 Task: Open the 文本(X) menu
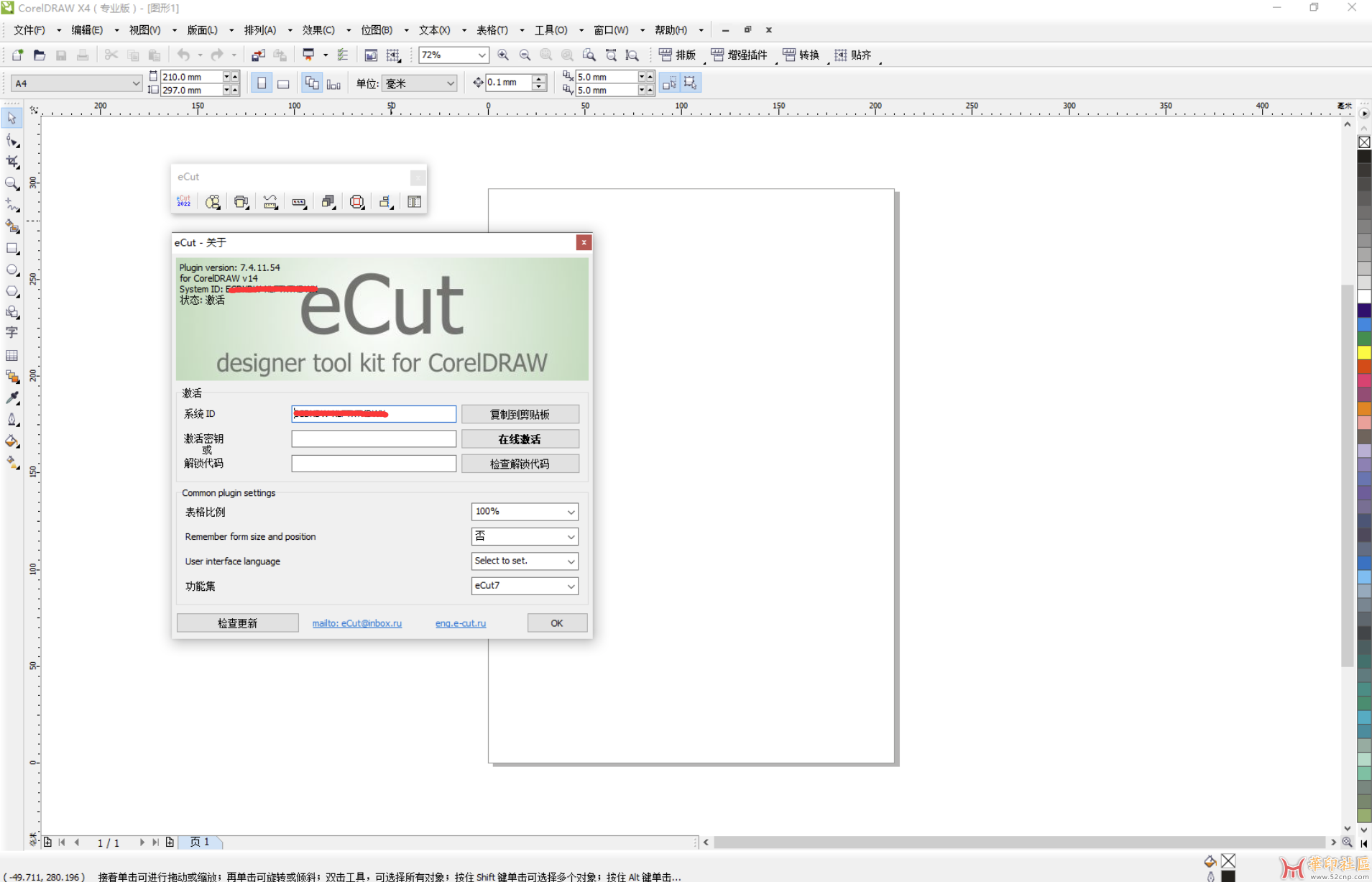(x=434, y=30)
